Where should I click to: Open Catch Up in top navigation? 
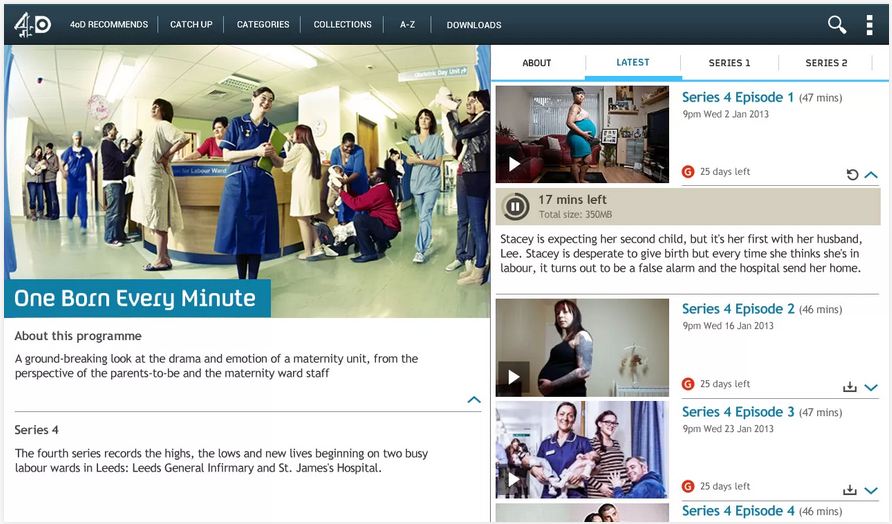click(x=191, y=25)
